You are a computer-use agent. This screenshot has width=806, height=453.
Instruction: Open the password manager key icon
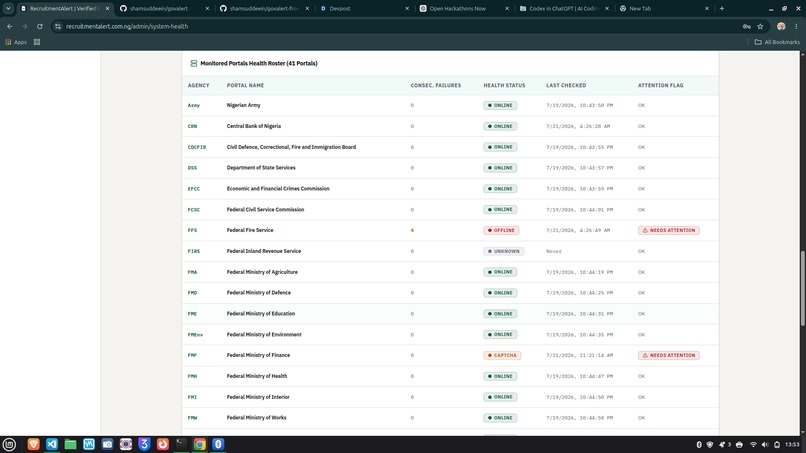coord(746,26)
